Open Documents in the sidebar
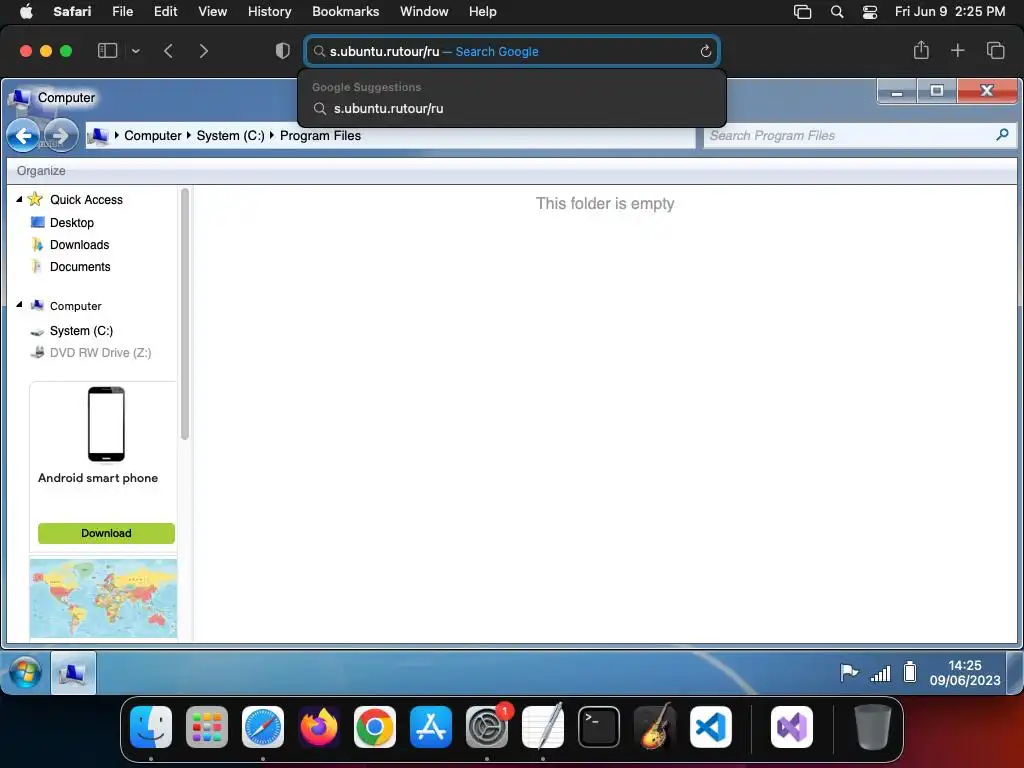Image resolution: width=1024 pixels, height=768 pixels. pyautogui.click(x=80, y=267)
